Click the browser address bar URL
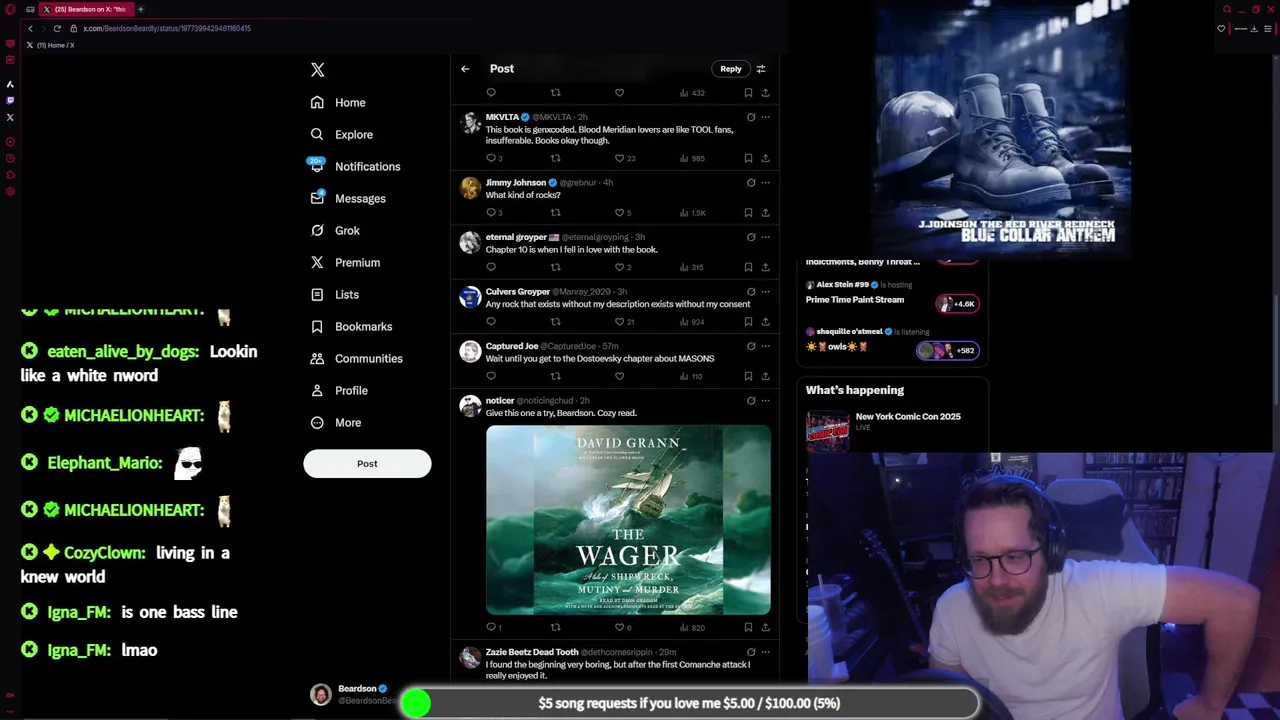The width and height of the screenshot is (1280, 720). (167, 28)
